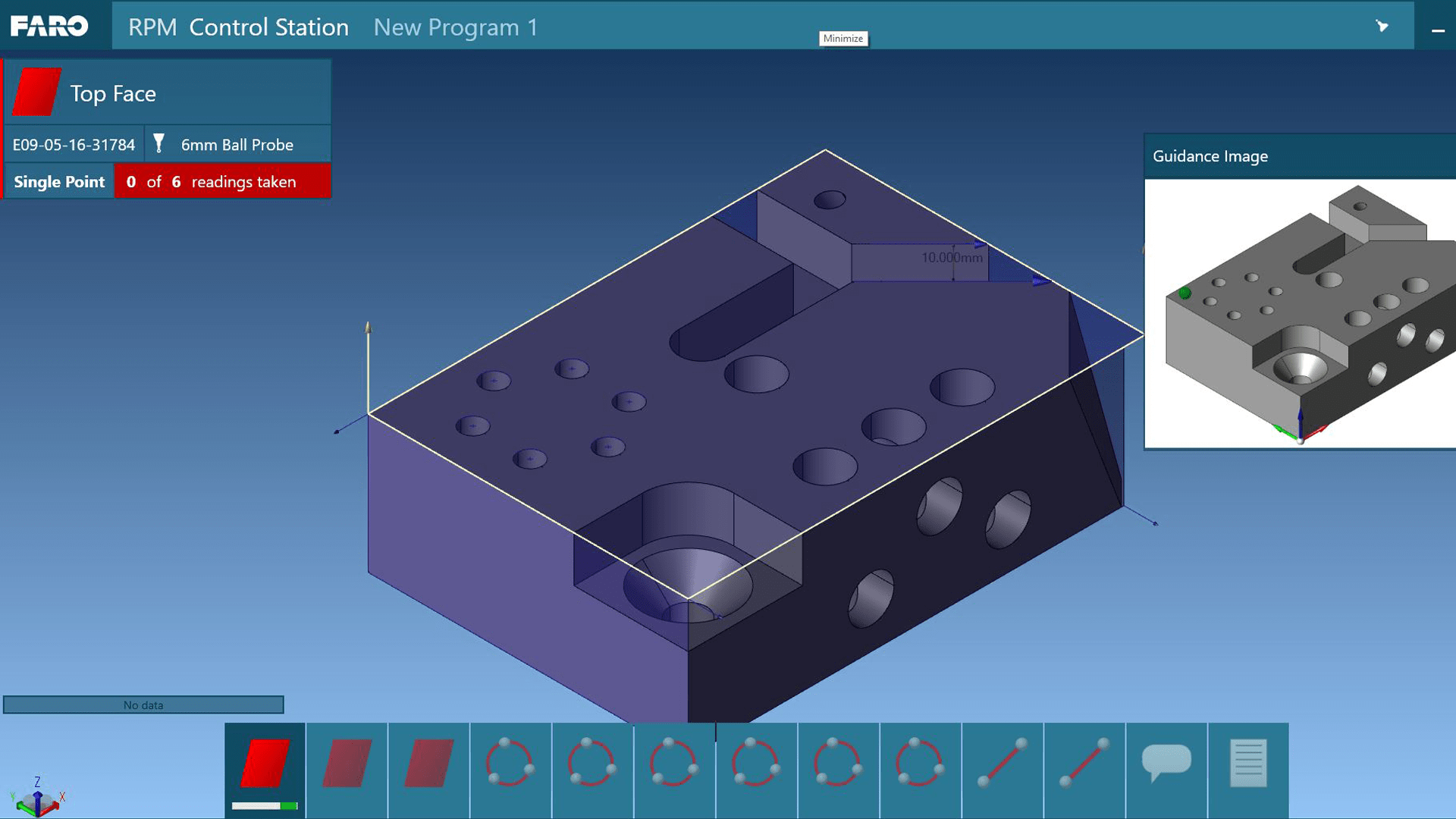This screenshot has height=819, width=1456.
Task: Click the red Top Face feature icon
Action: tap(36, 93)
